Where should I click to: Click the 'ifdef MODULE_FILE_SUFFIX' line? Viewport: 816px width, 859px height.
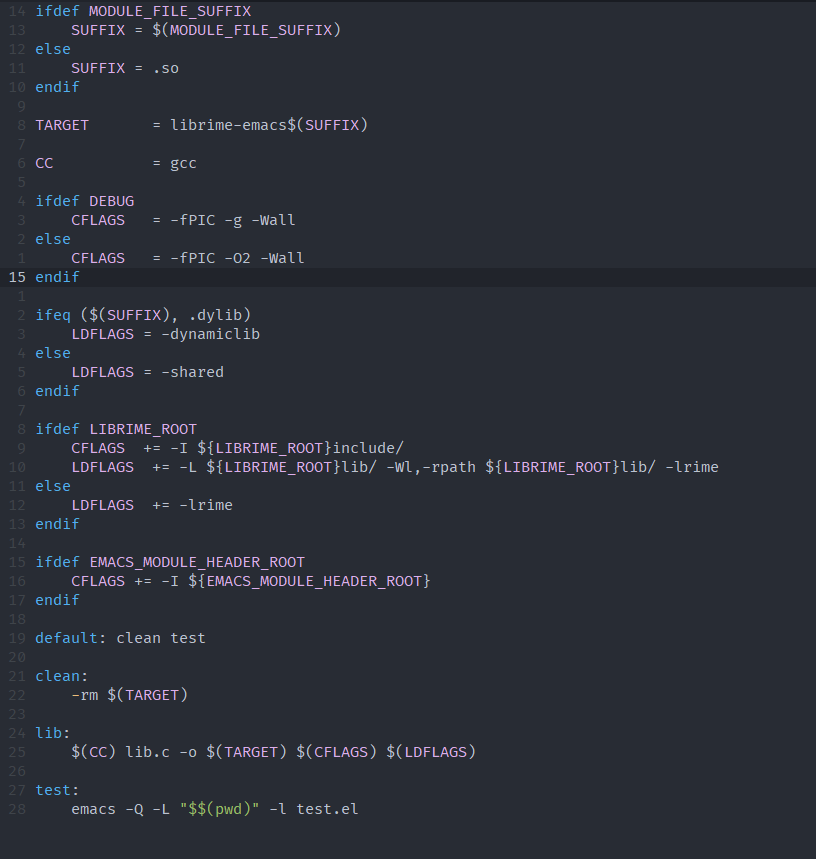coord(143,11)
